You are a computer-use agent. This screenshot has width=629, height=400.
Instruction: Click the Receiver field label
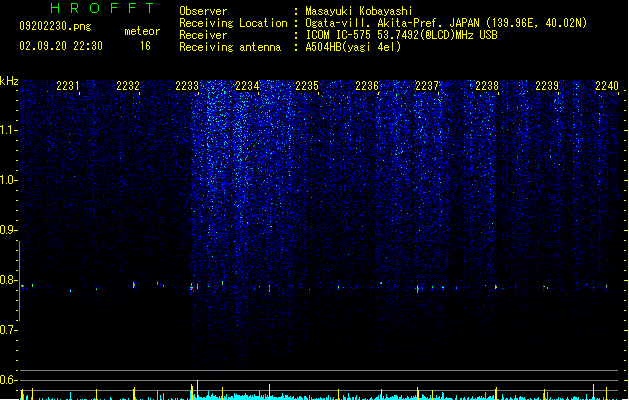click(203, 35)
